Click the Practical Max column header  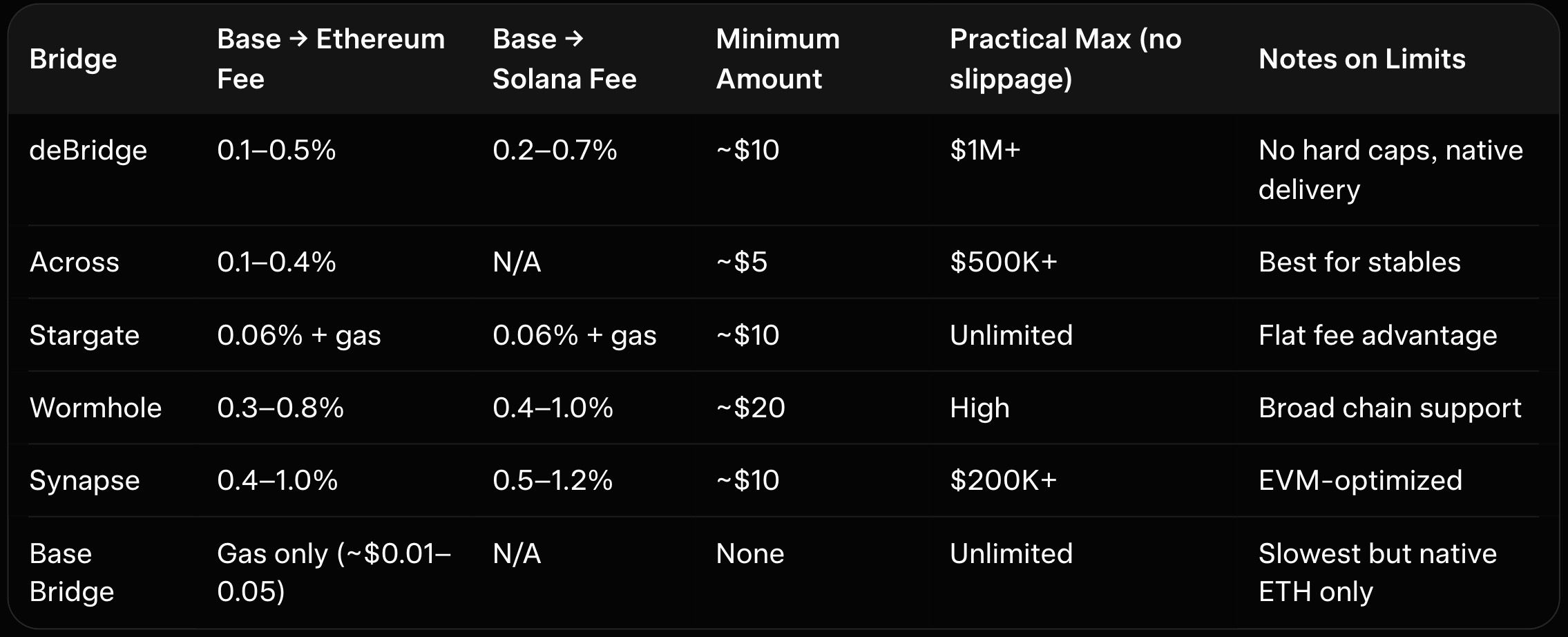1064,59
